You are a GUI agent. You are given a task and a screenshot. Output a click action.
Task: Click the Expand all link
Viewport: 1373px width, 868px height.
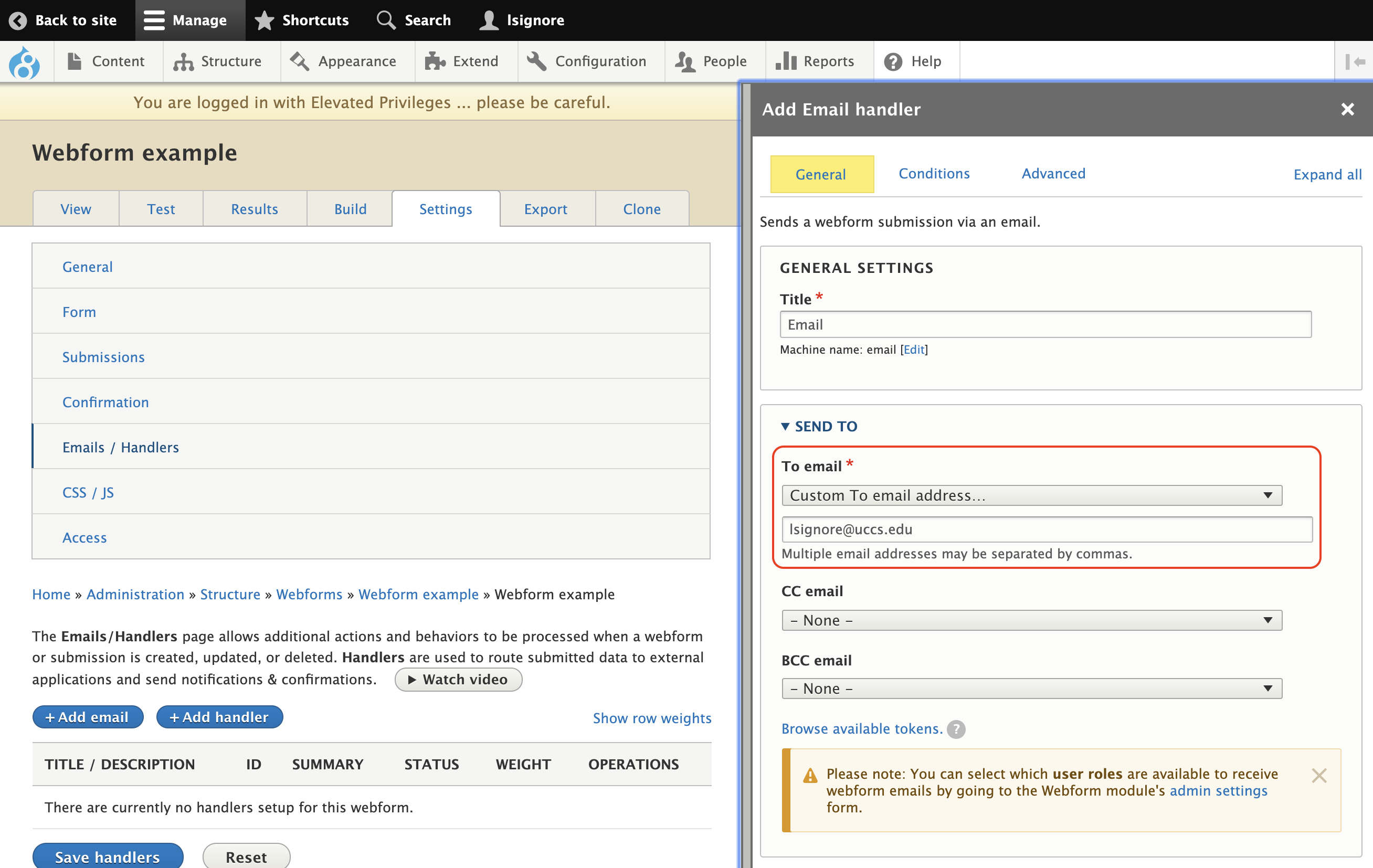(1327, 175)
